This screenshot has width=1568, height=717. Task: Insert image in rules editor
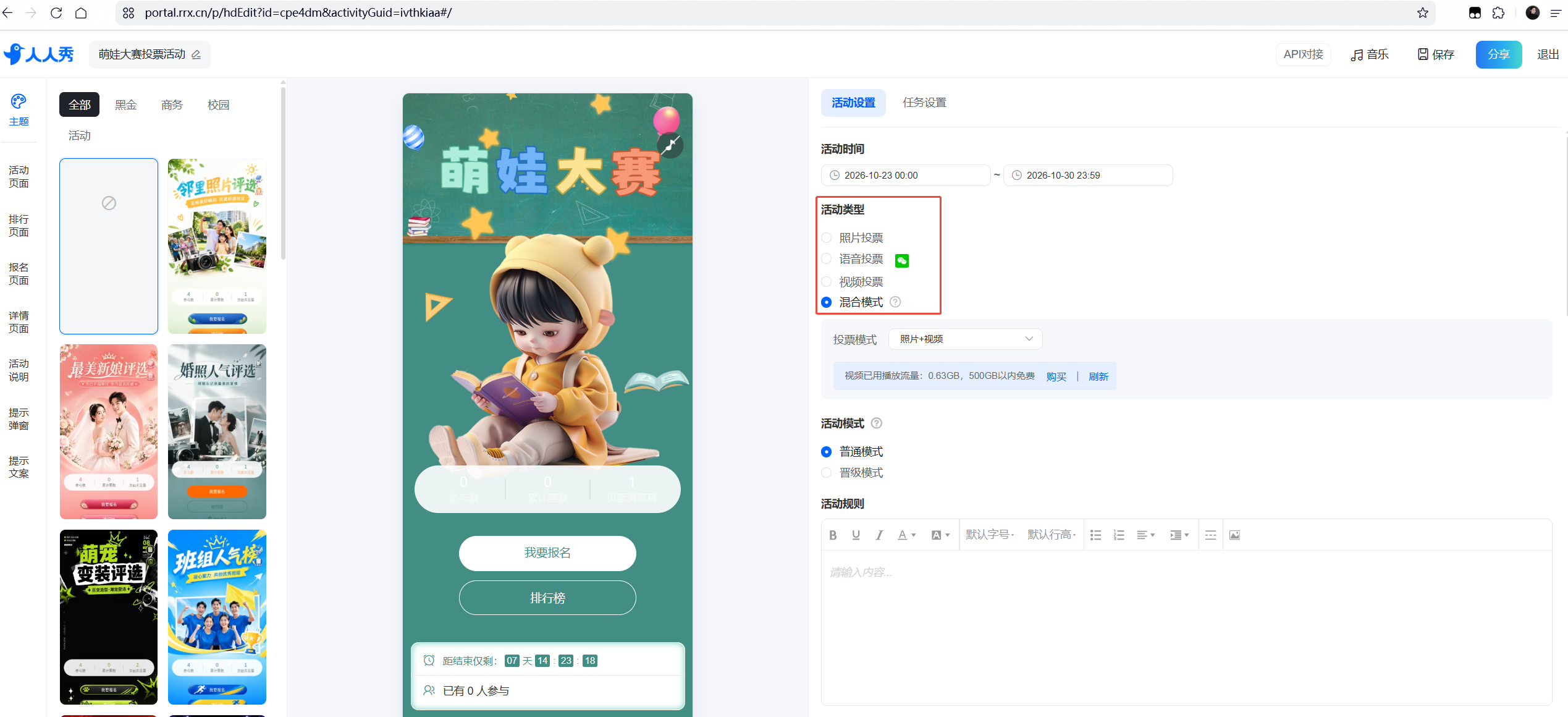tap(1234, 535)
